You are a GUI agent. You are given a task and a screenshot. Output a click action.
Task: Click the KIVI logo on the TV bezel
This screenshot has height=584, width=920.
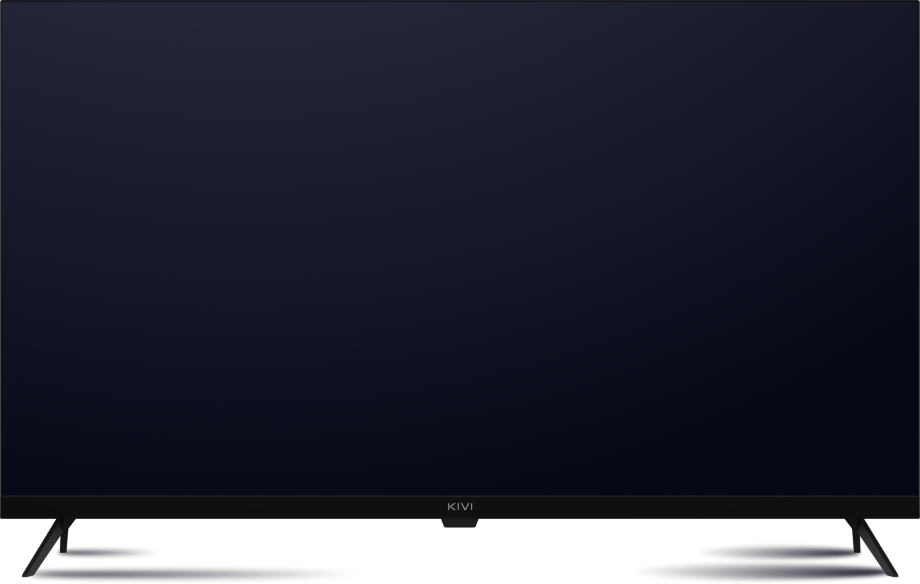460,507
